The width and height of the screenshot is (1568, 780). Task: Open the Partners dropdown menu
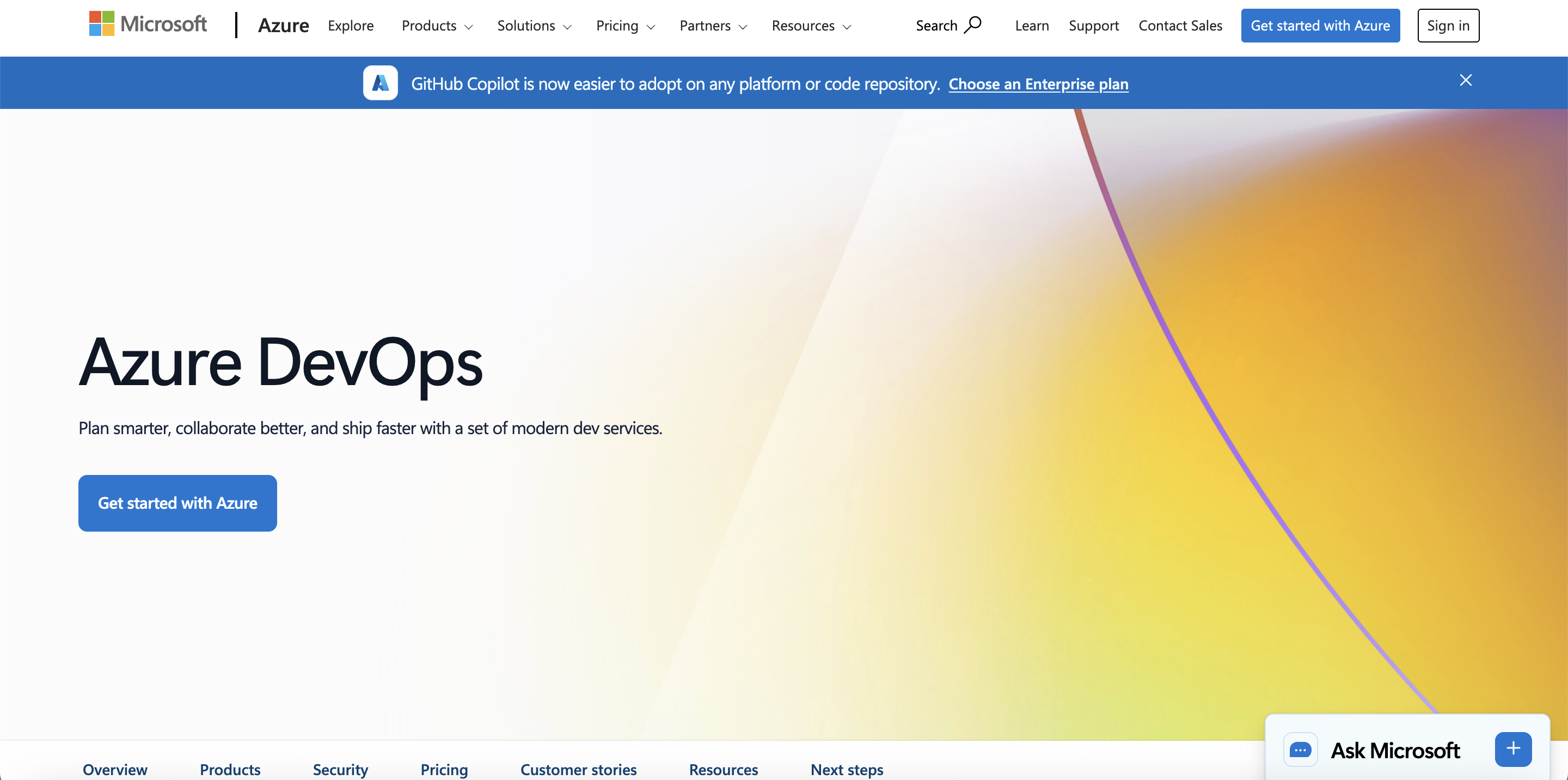[x=712, y=26]
